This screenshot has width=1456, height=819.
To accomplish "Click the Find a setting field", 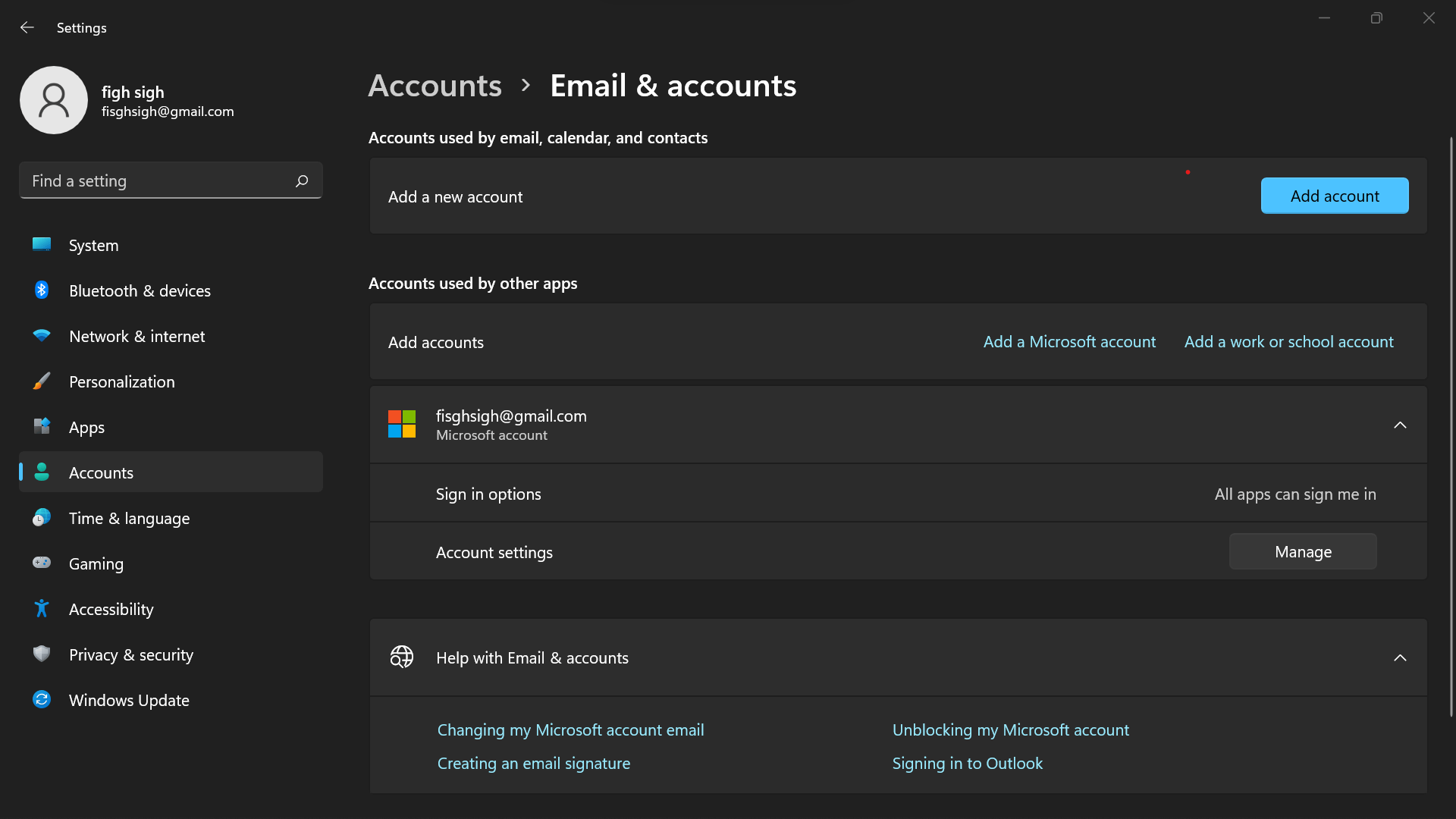I will tap(159, 180).
